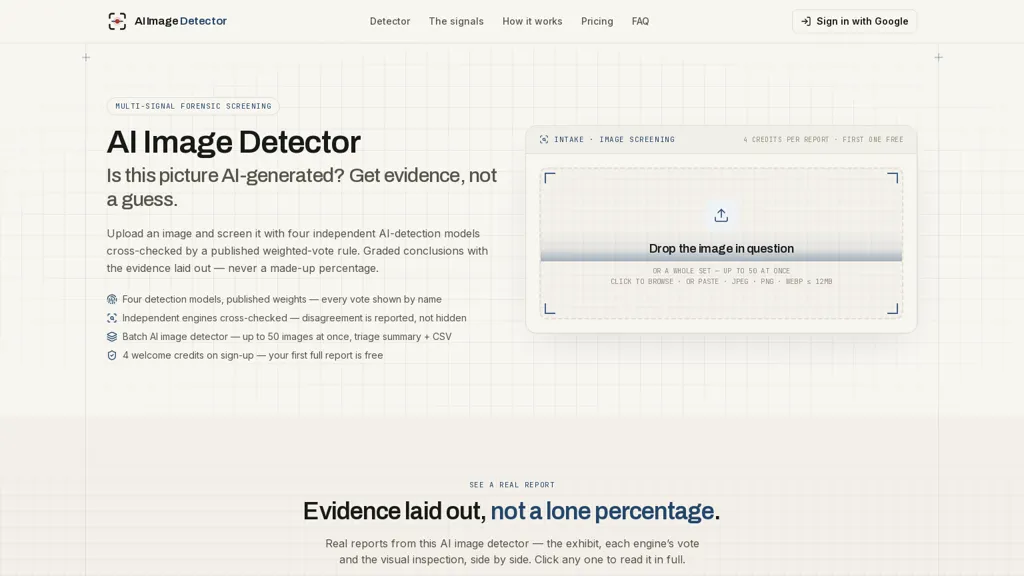Open the Detector nav item
This screenshot has width=1024, height=576.
(390, 21)
